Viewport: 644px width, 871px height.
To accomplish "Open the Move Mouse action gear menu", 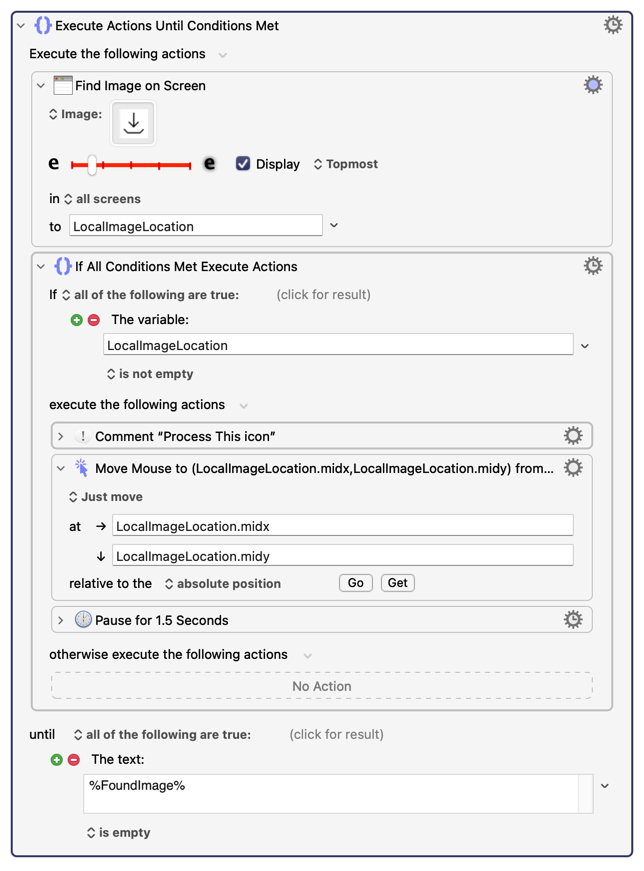I will pos(573,467).
